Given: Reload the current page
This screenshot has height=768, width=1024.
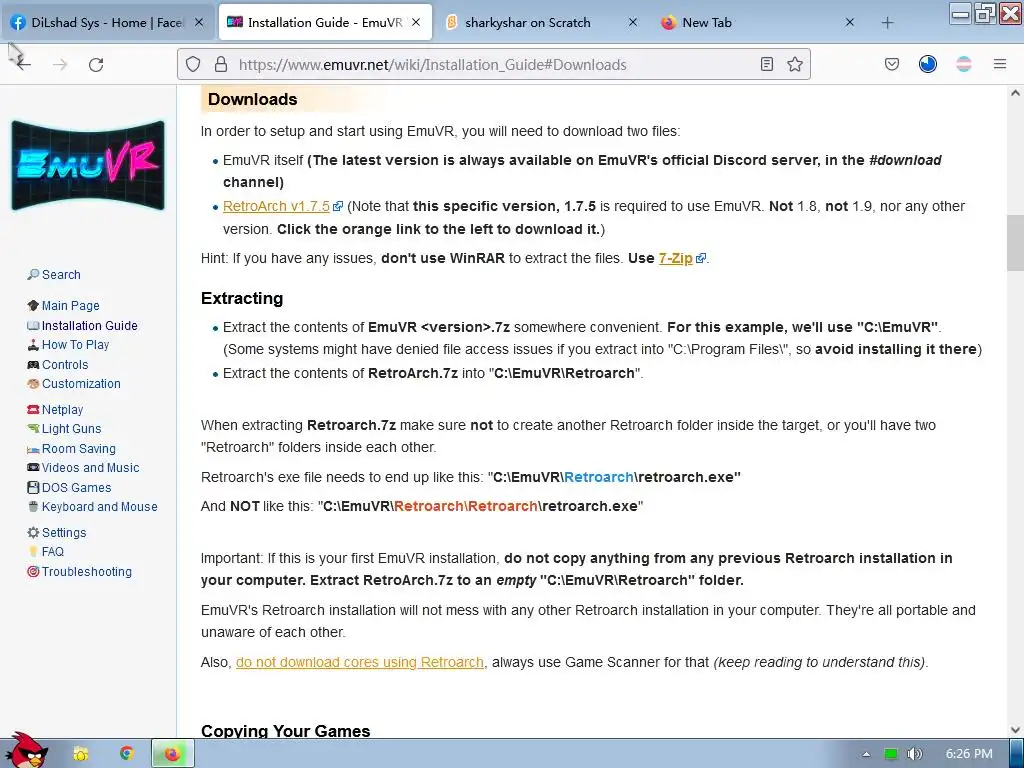Looking at the screenshot, I should pyautogui.click(x=96, y=64).
